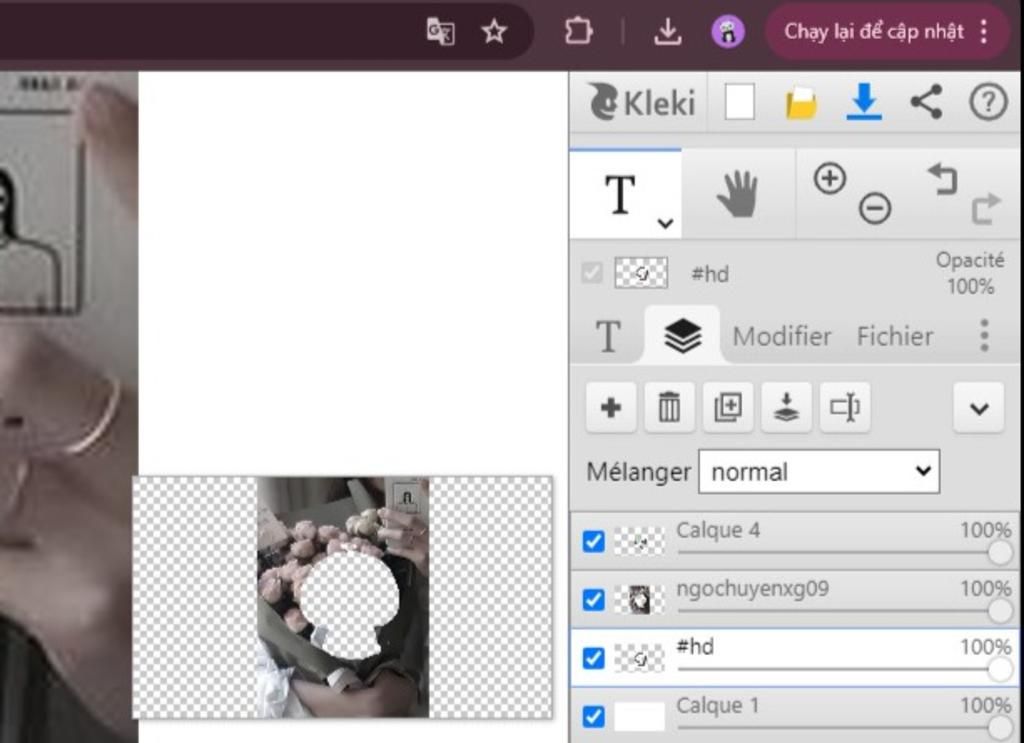Save image with blue download arrow
Screen dimensions: 1024x743
pyautogui.click(x=864, y=103)
